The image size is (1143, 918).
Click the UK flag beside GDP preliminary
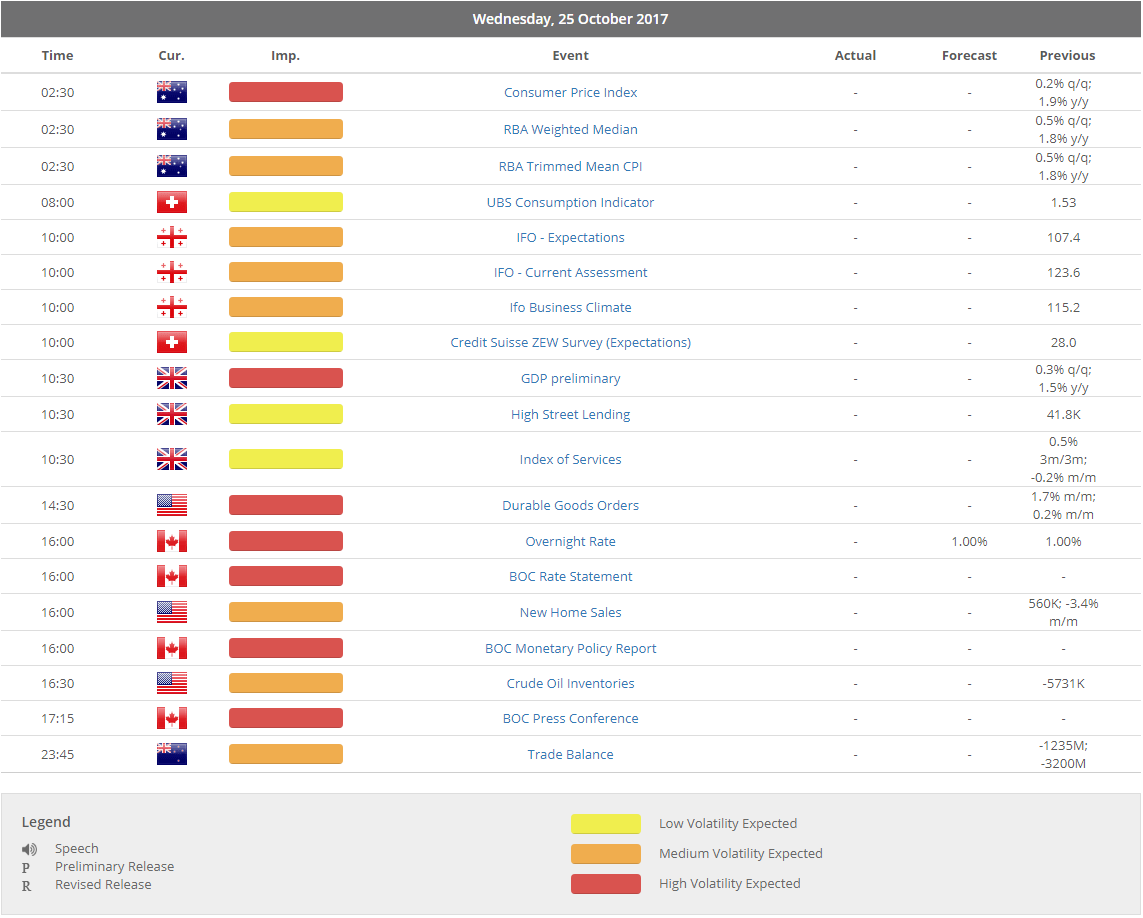point(171,378)
